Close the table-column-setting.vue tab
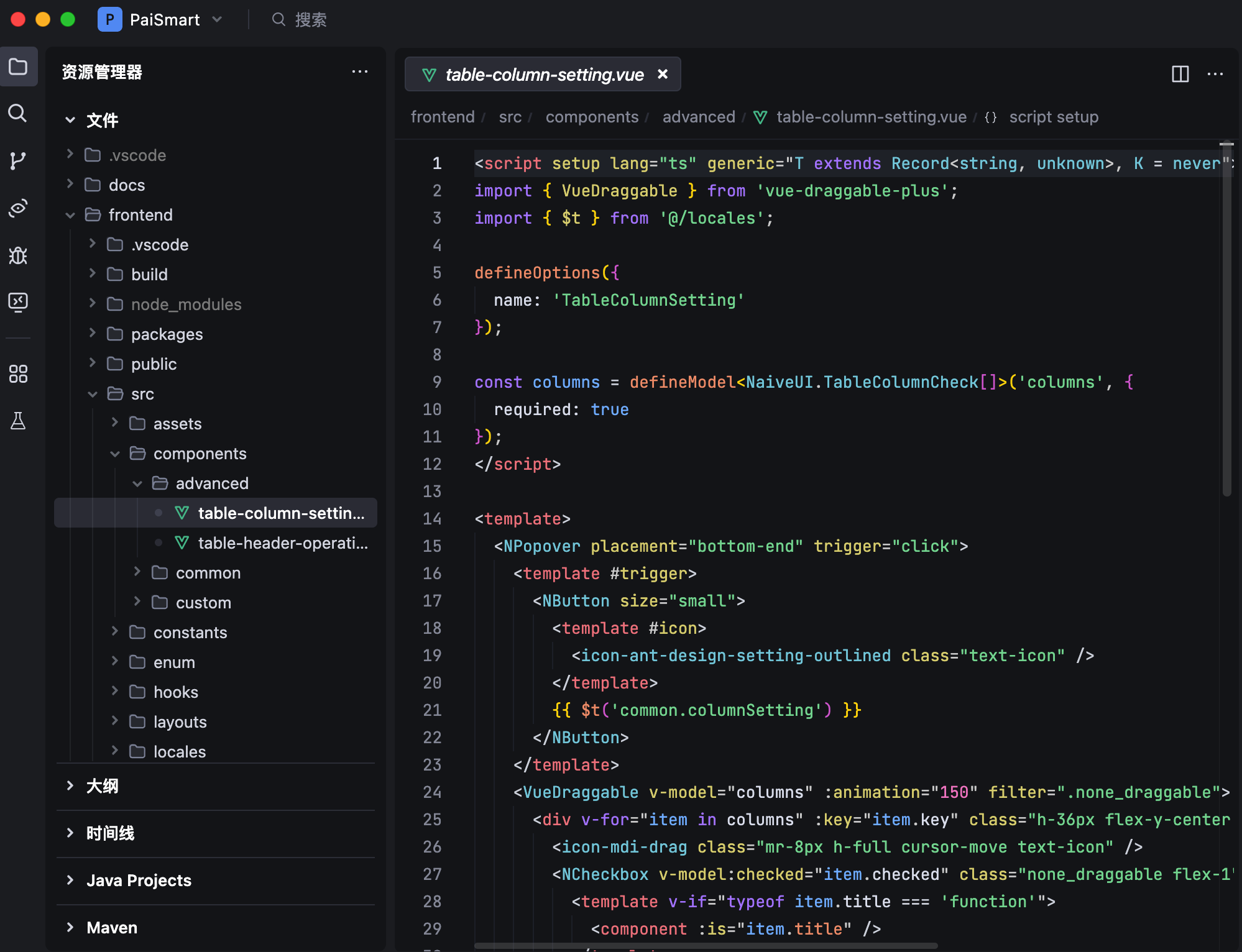This screenshot has width=1242, height=952. 663,74
